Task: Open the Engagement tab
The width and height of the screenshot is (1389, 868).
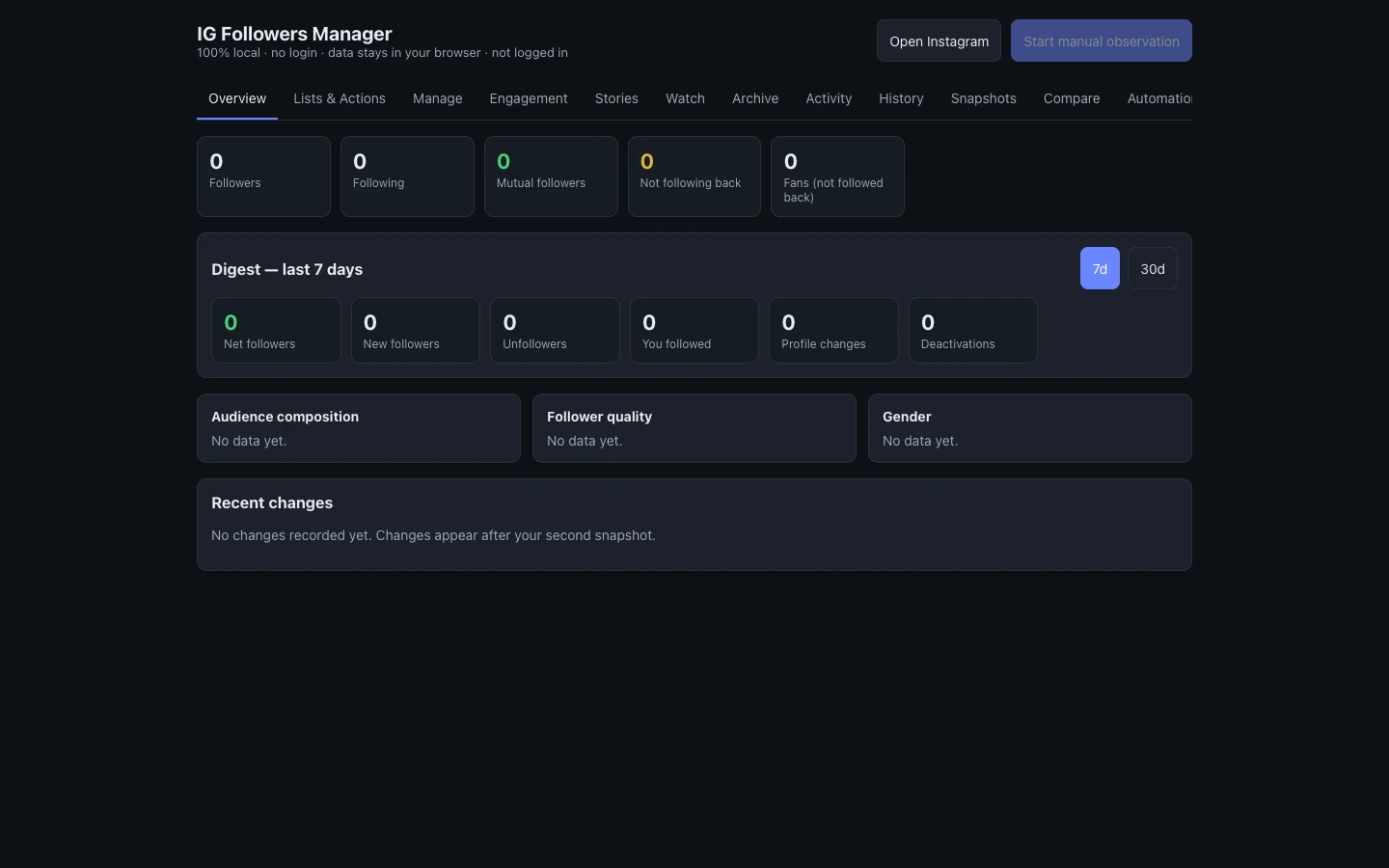Action: tap(529, 98)
